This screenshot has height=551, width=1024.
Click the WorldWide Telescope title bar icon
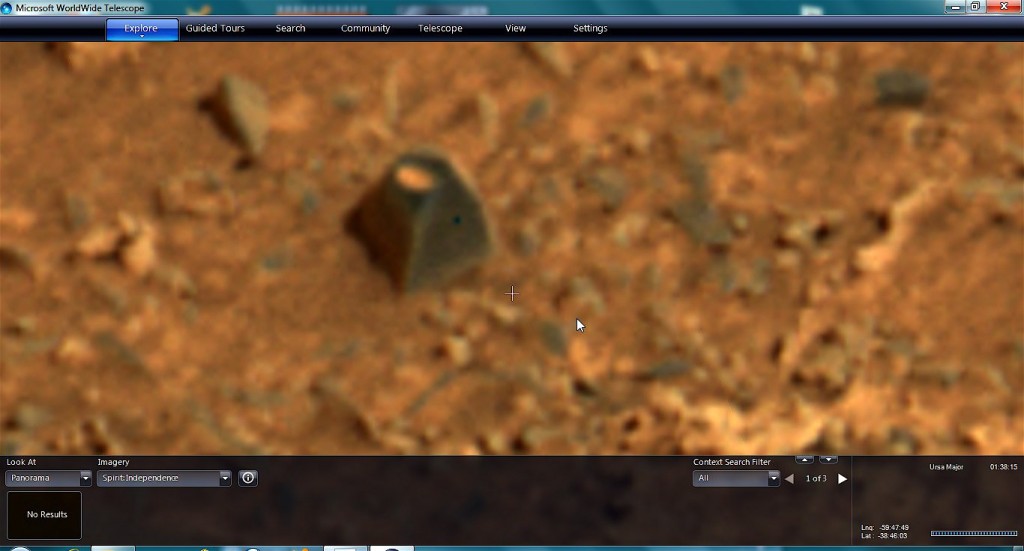[x=8, y=7]
